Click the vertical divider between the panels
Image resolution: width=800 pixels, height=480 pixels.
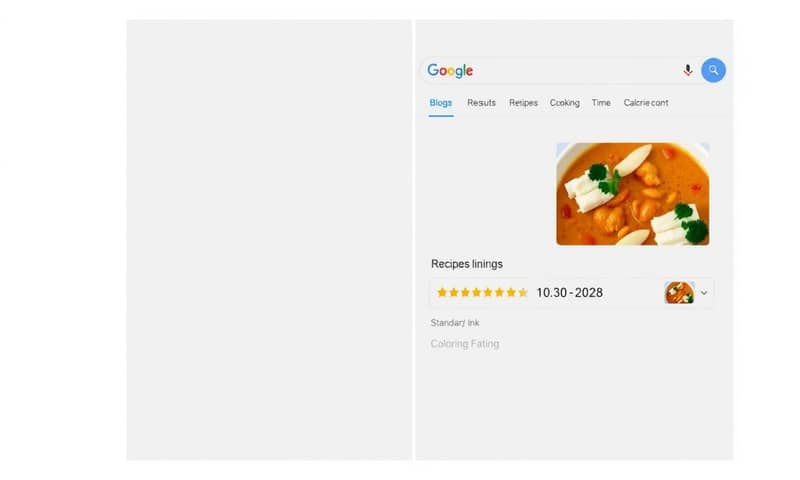[414, 240]
